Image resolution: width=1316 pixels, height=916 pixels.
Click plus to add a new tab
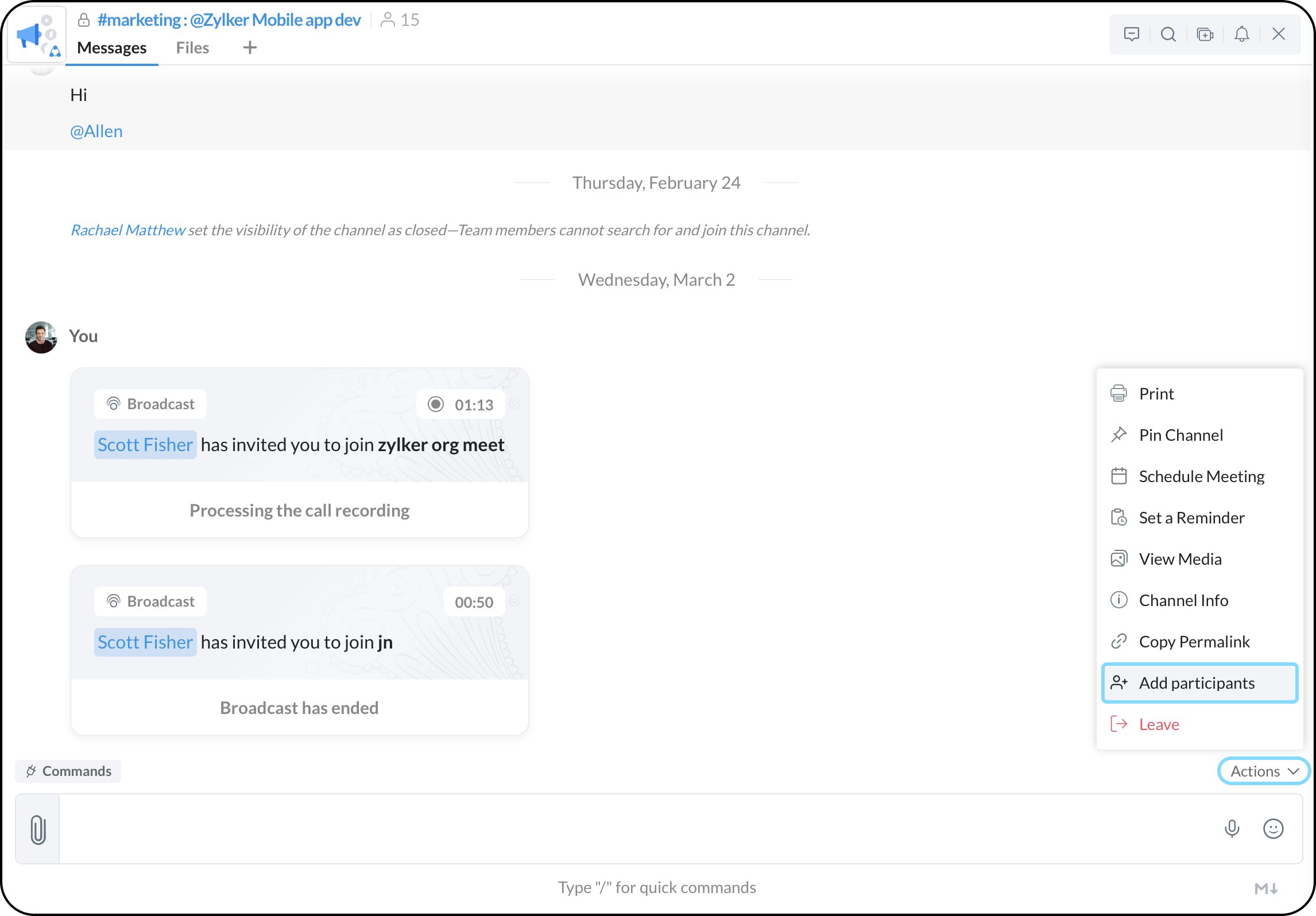pos(250,48)
